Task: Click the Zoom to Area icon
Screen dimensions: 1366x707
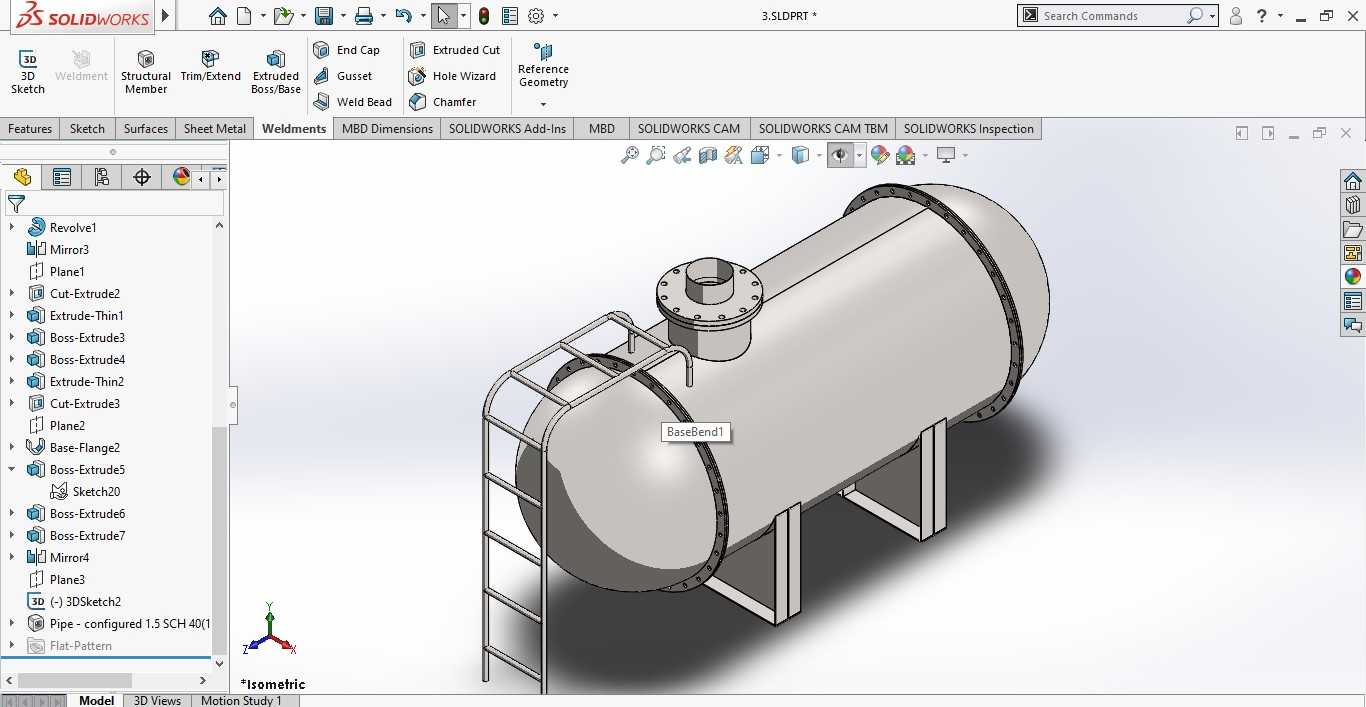Action: point(656,155)
